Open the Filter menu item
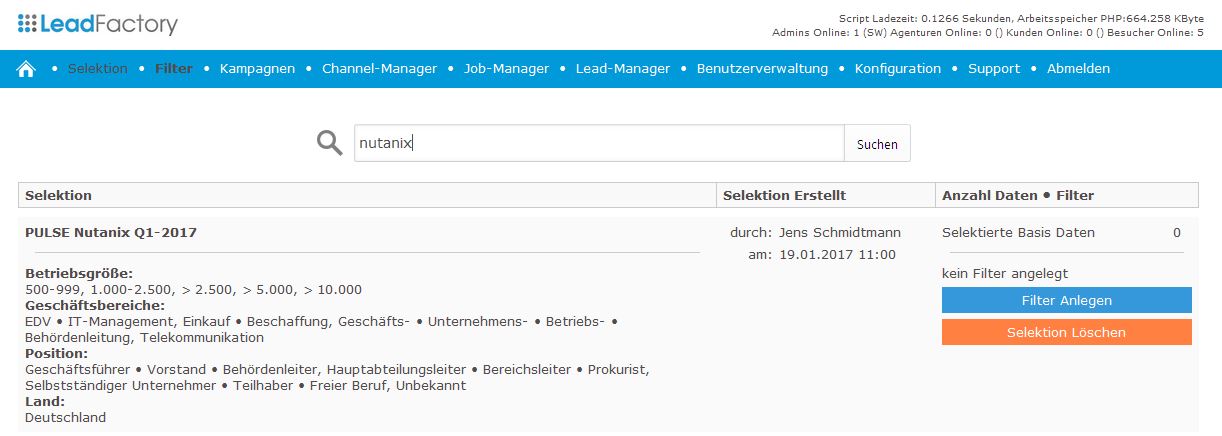The image size is (1222, 436). pyautogui.click(x=174, y=69)
